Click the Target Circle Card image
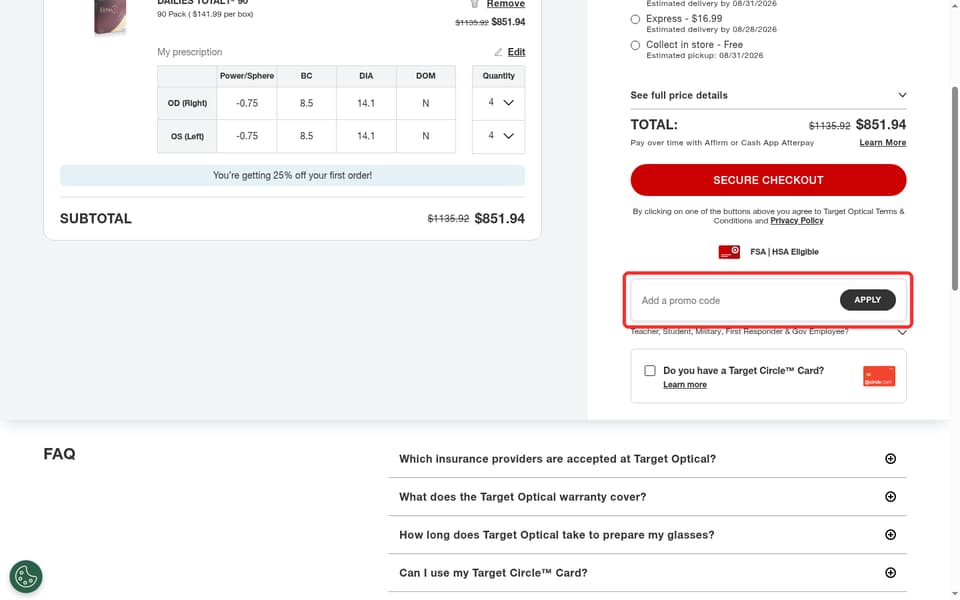Viewport: 960px width, 600px height. coord(879,376)
